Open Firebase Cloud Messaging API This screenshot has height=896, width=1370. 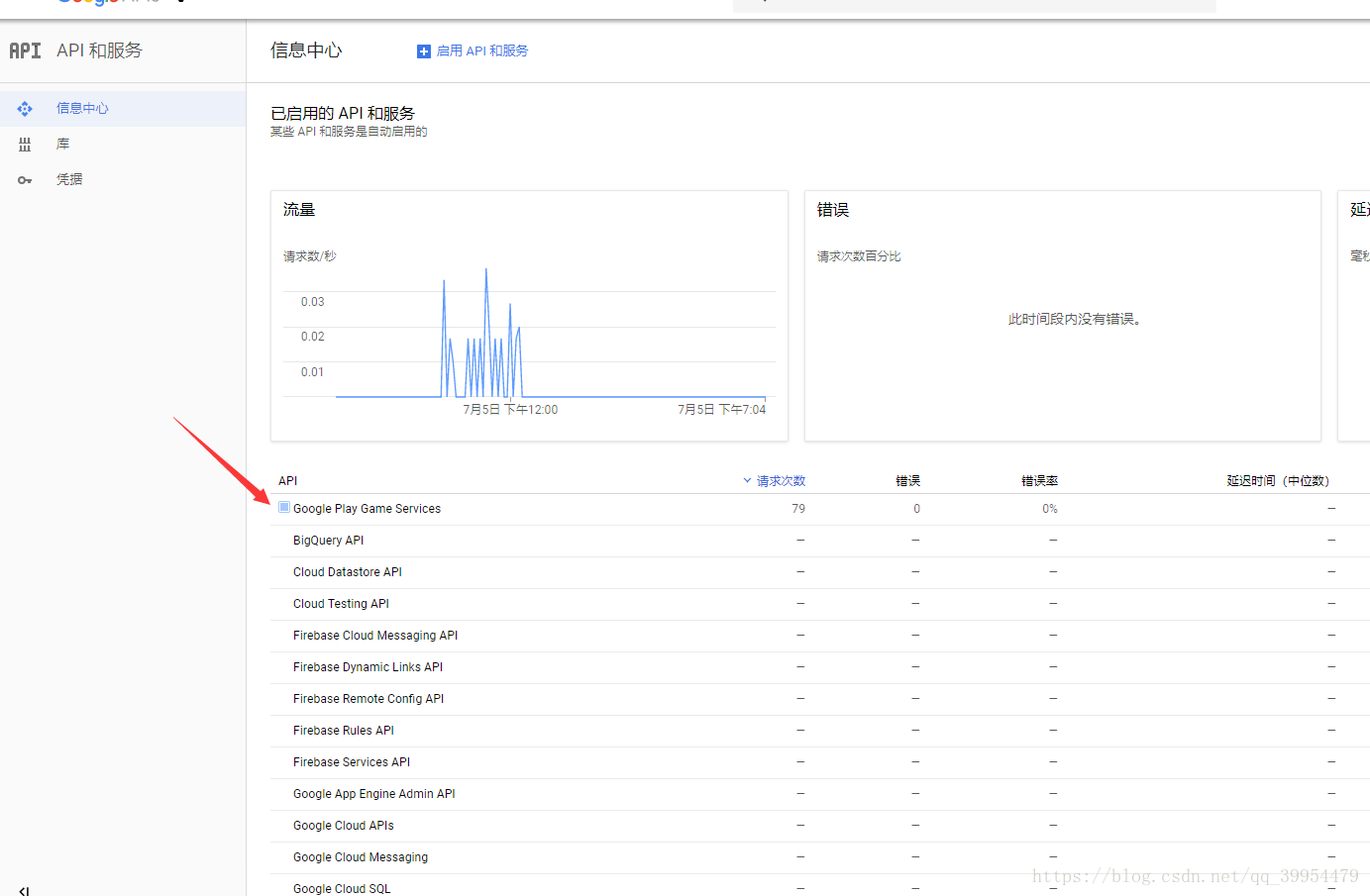tap(375, 636)
